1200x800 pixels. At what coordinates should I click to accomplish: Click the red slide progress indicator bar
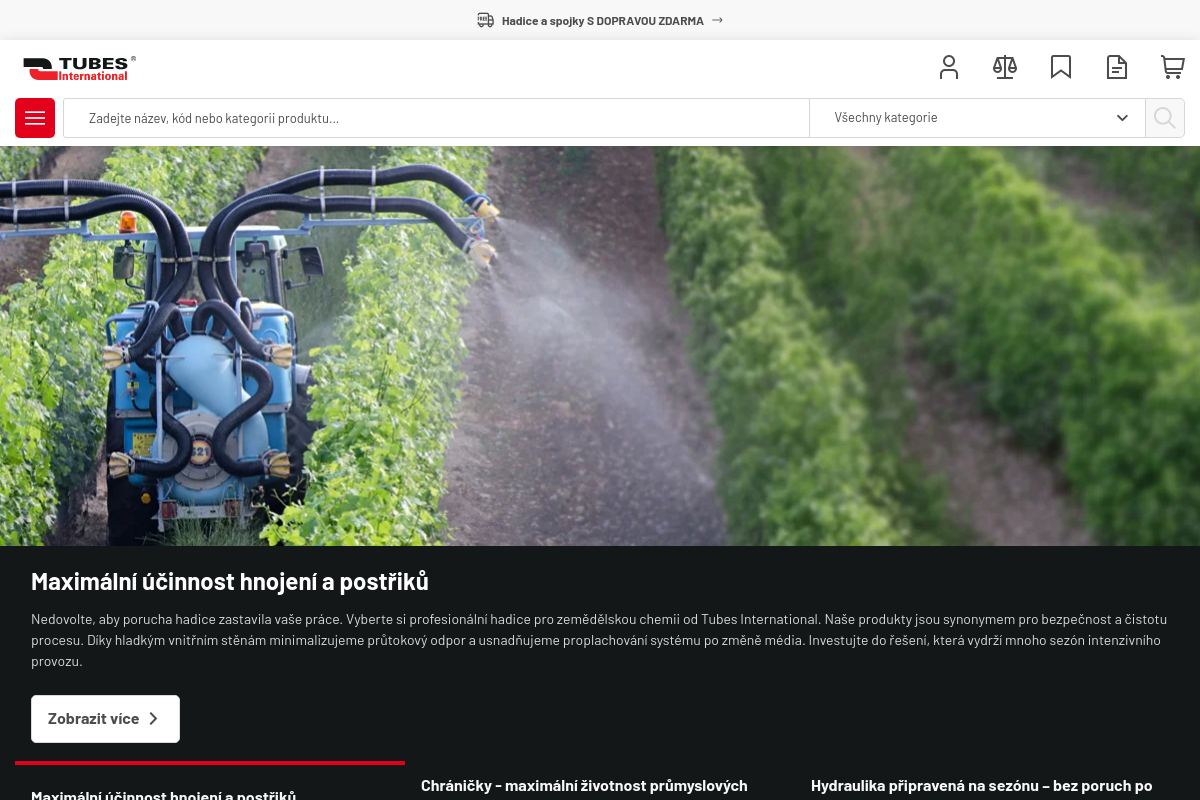point(210,763)
